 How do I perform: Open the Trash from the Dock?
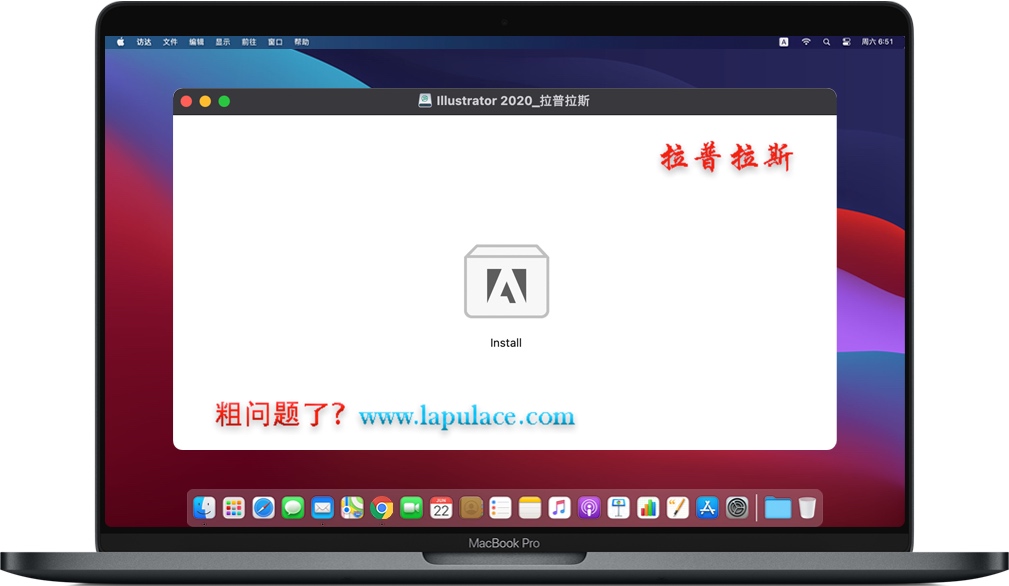[x=805, y=507]
